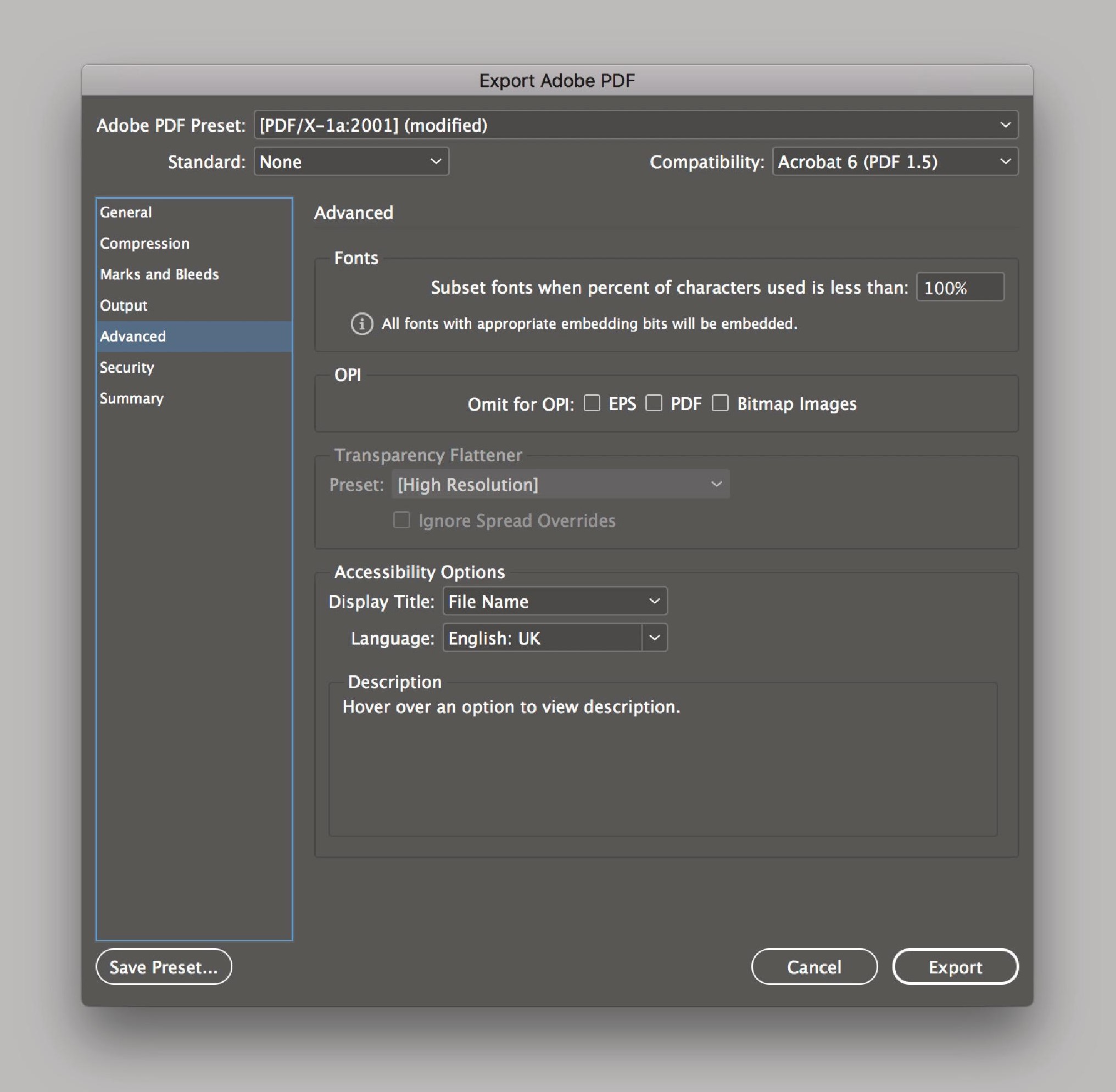1116x1092 pixels.
Task: View the Summary panel
Action: [131, 398]
